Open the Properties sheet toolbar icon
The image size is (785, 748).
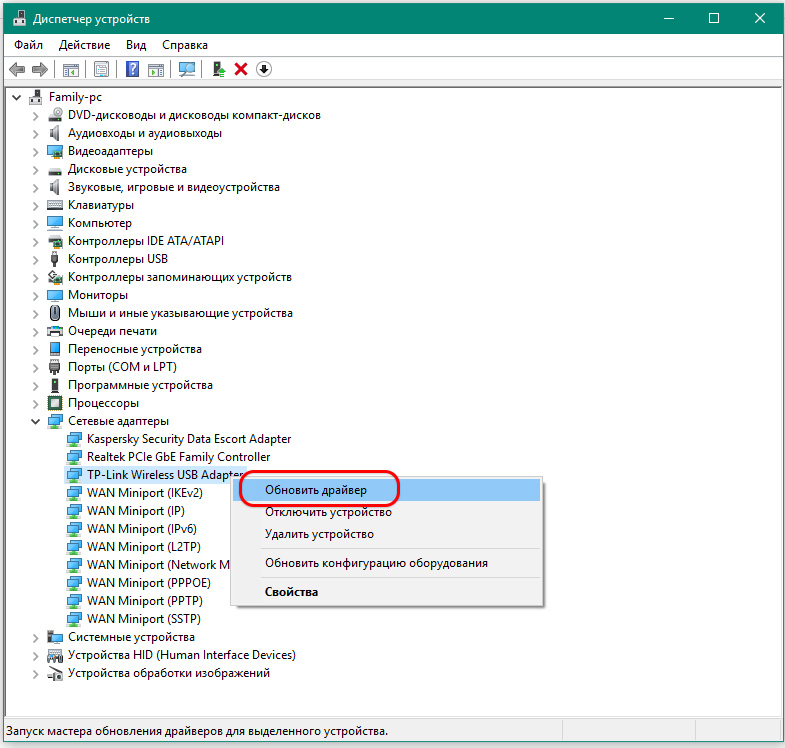101,69
